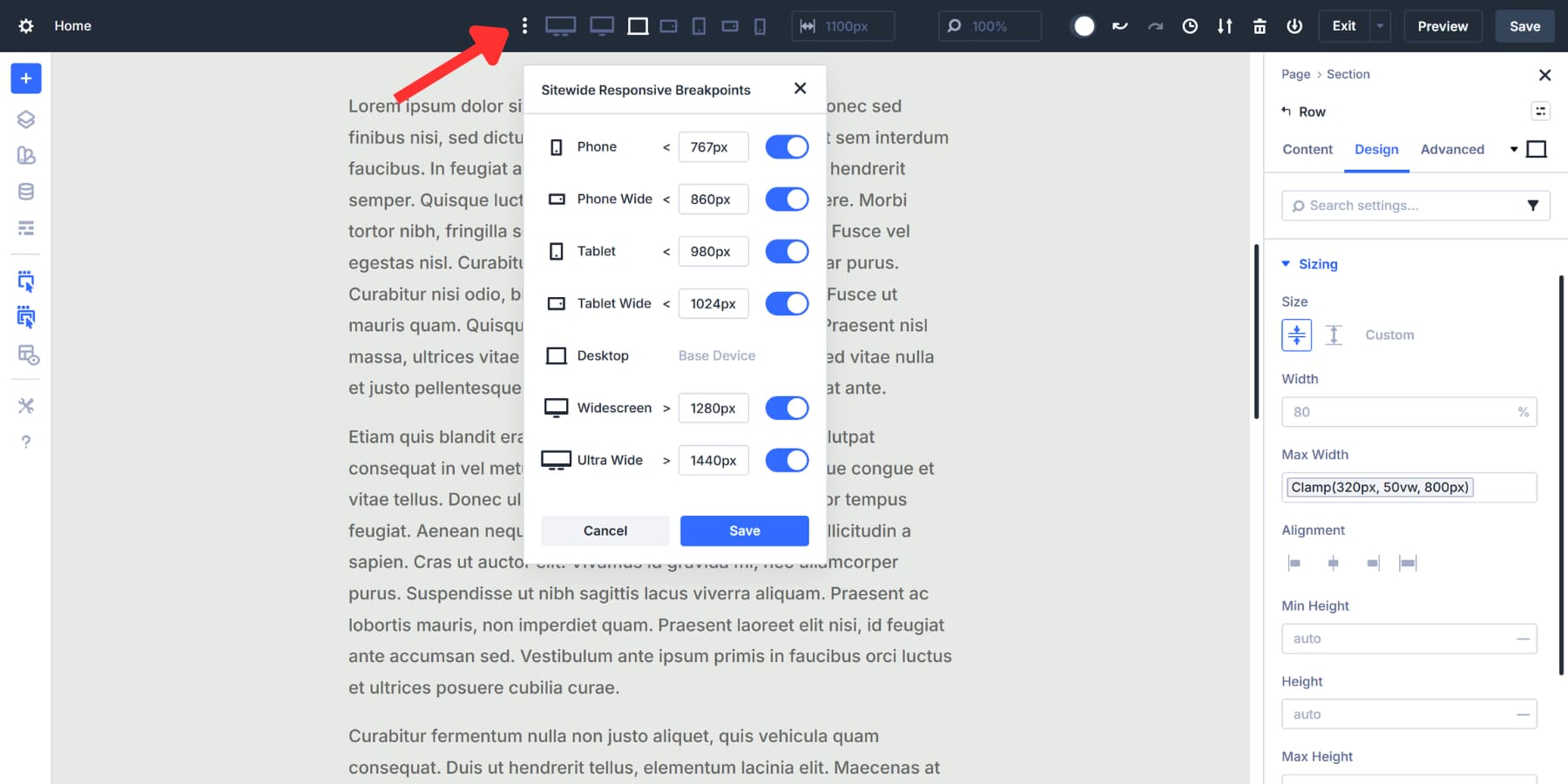Disable the Phone breakpoint toggle

point(787,146)
